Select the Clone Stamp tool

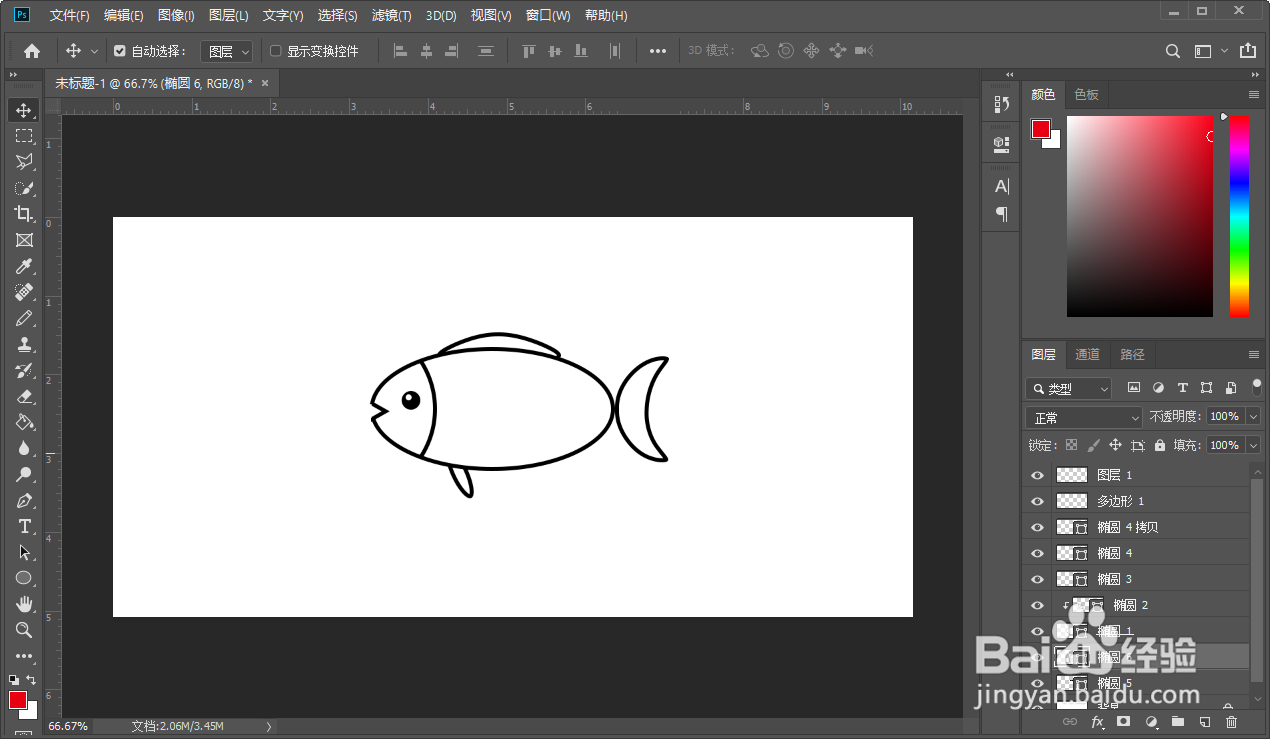(24, 344)
